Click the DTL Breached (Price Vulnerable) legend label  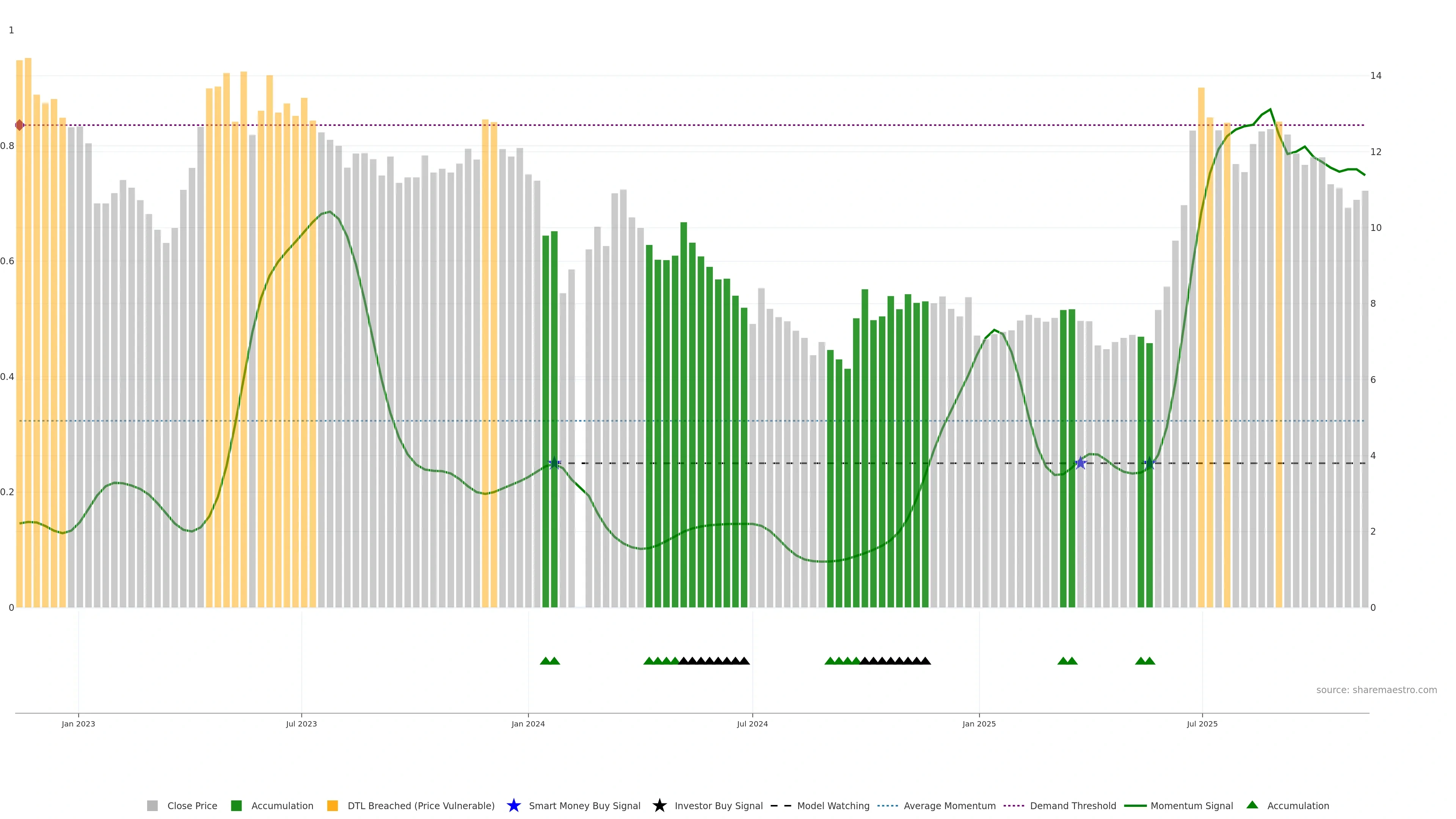(x=420, y=805)
